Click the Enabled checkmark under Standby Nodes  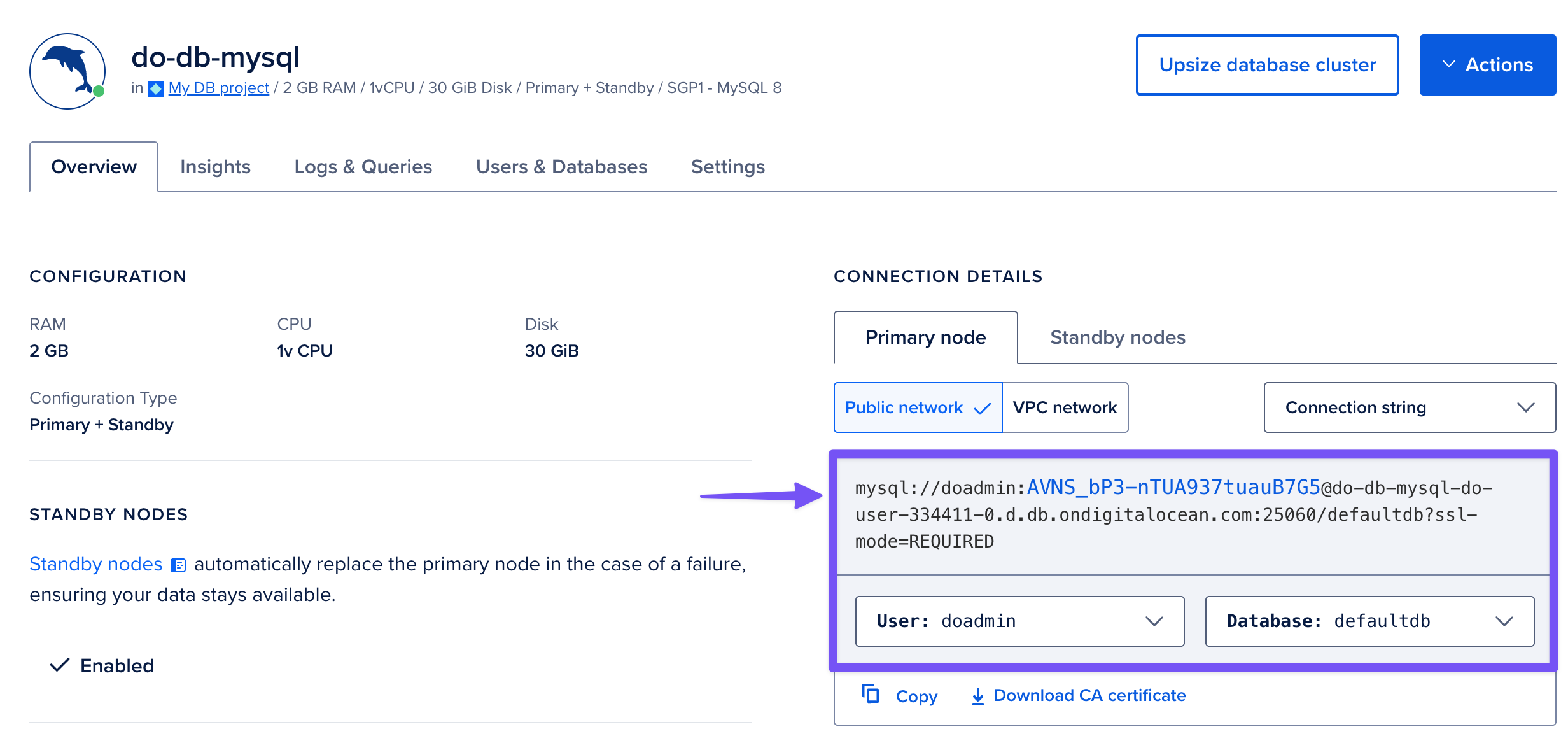60,665
